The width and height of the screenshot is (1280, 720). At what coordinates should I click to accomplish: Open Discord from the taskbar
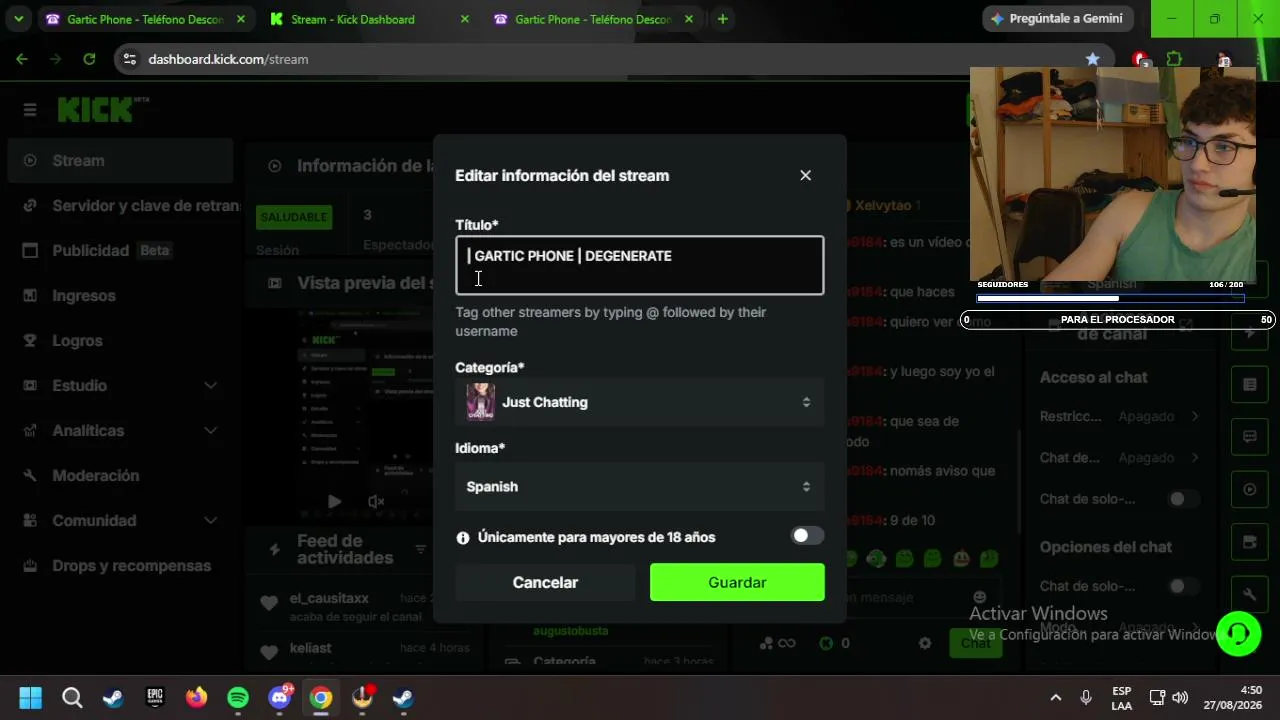(279, 697)
